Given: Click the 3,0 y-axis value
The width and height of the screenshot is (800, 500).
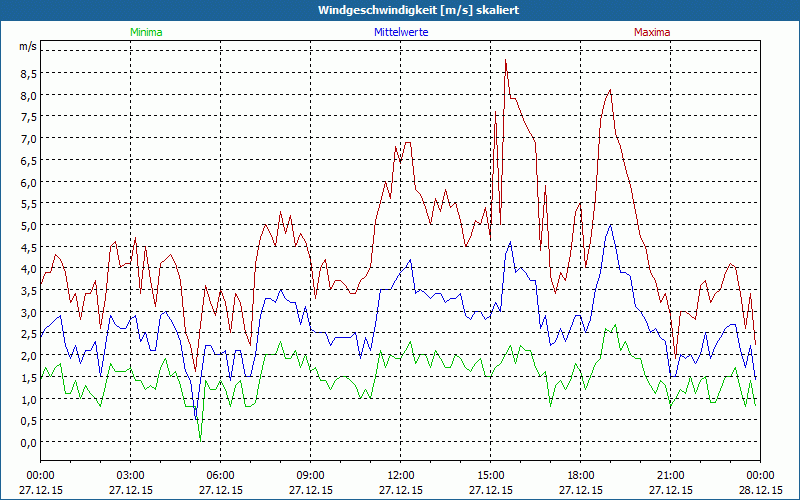Looking at the screenshot, I should (x=29, y=312).
